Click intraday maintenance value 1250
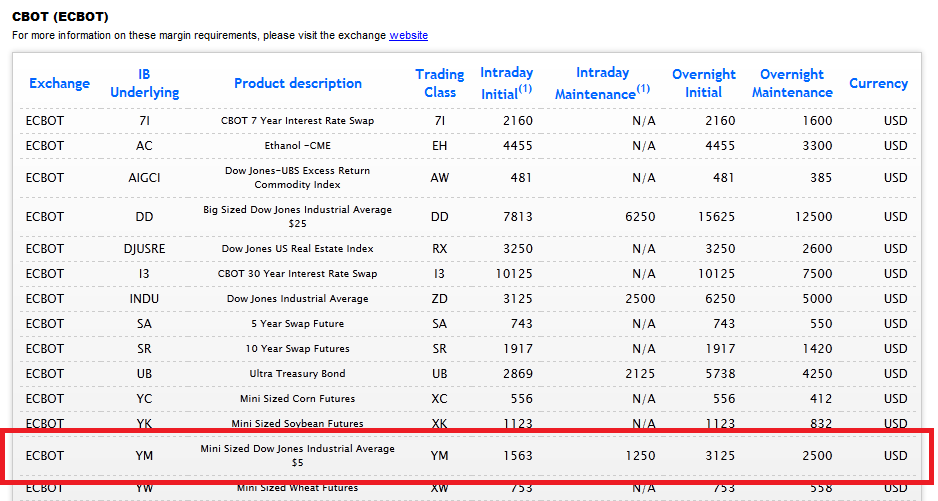 tap(640, 456)
